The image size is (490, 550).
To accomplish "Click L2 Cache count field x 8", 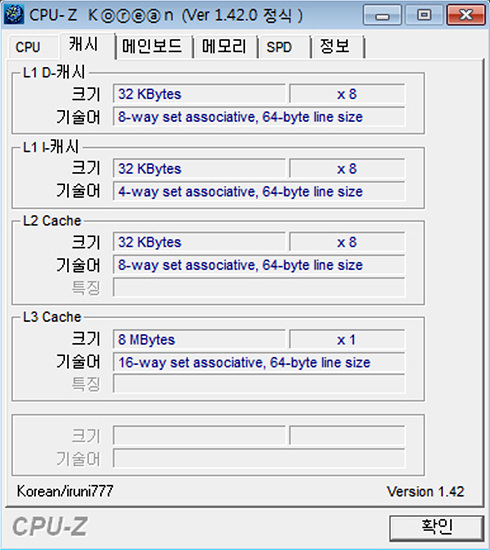I will (347, 242).
